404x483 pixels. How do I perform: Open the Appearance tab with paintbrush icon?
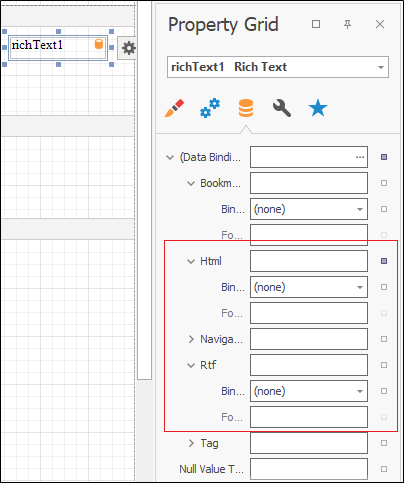coord(174,108)
